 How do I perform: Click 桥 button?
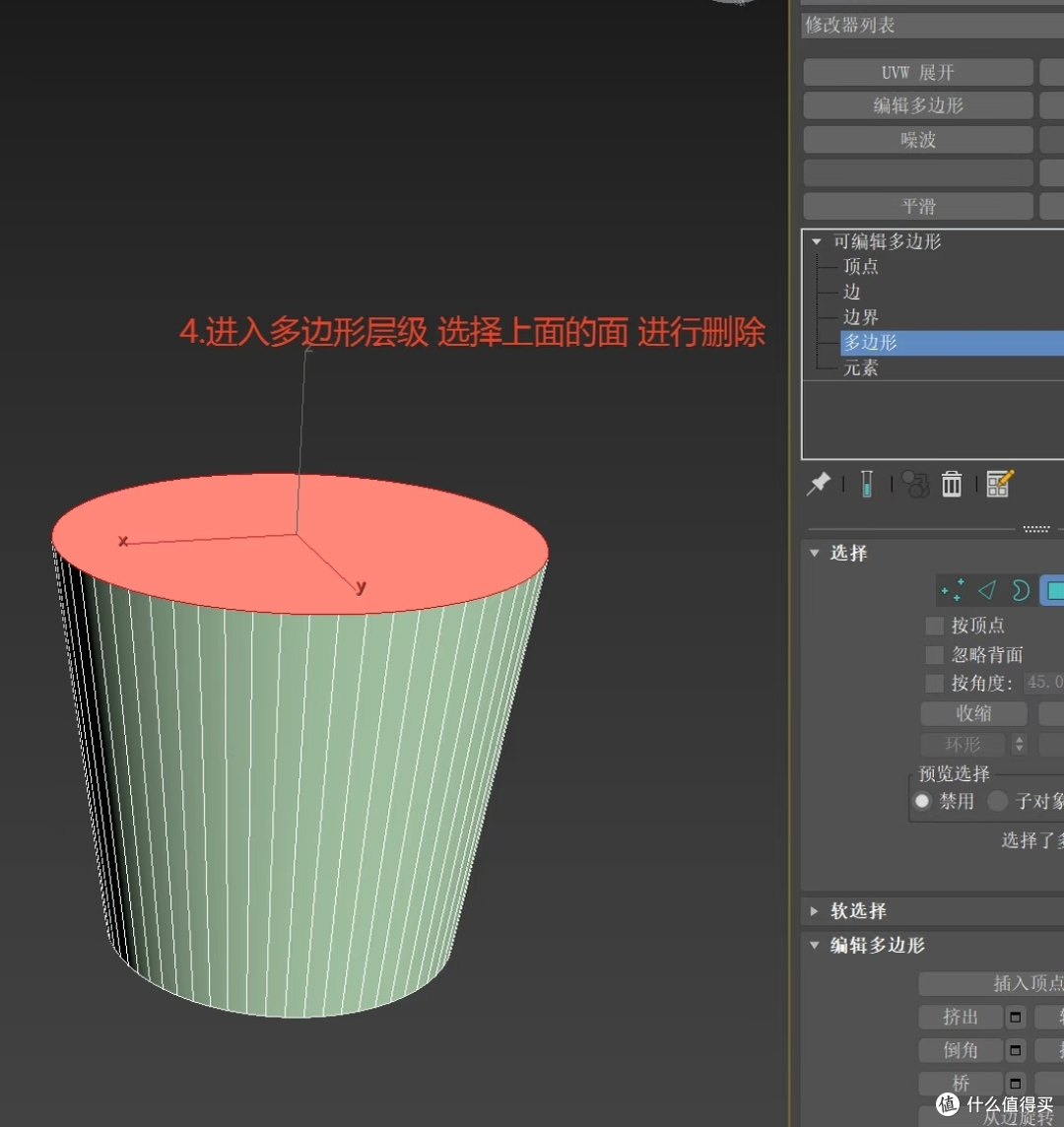(x=961, y=1083)
